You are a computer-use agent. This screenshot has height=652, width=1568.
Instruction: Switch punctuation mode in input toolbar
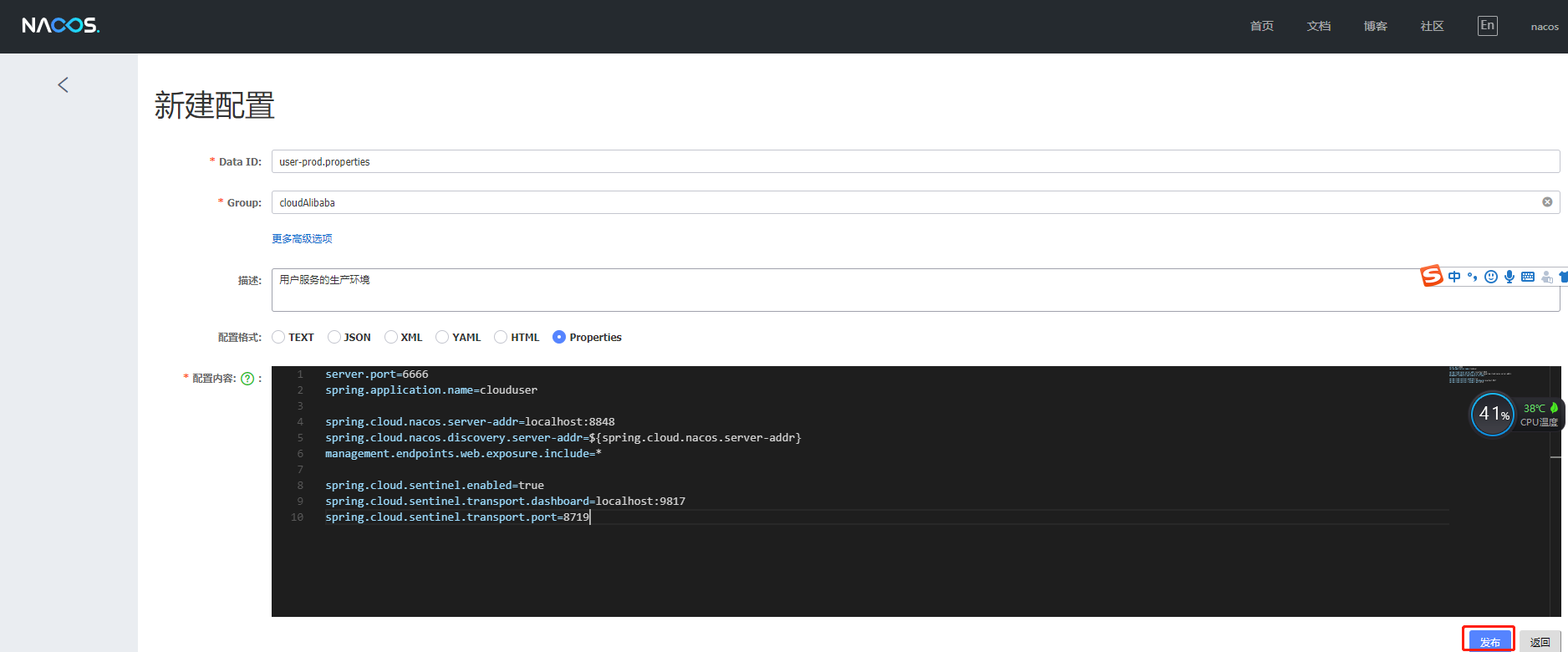1472,277
